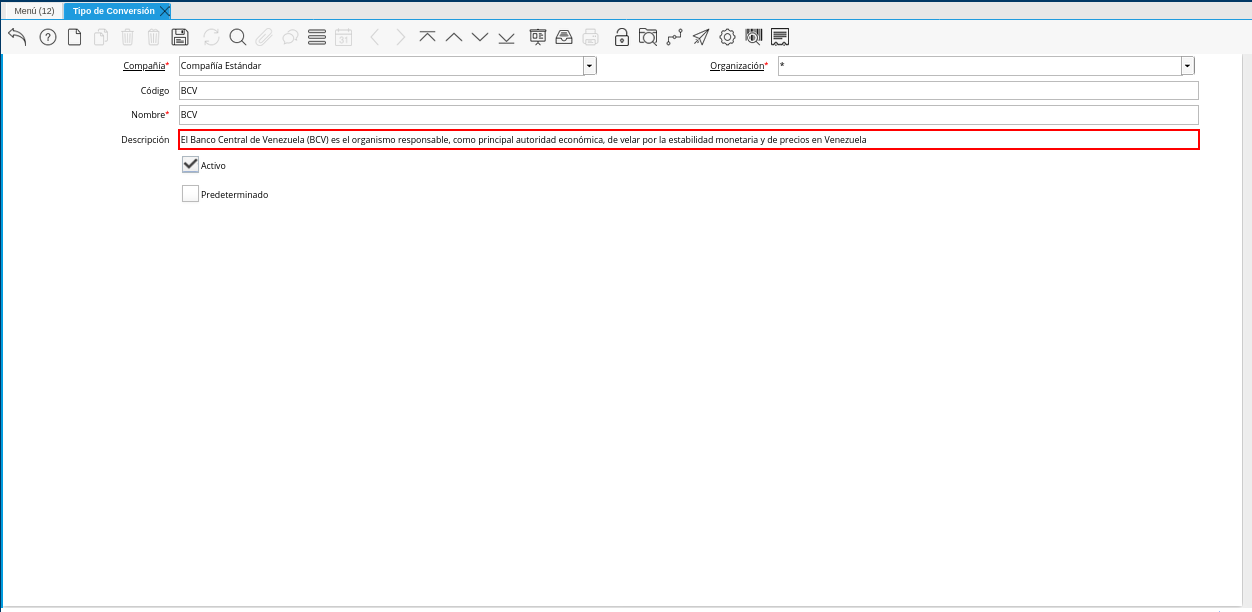Jump to first record icon
The image size is (1252, 612).
tap(427, 37)
